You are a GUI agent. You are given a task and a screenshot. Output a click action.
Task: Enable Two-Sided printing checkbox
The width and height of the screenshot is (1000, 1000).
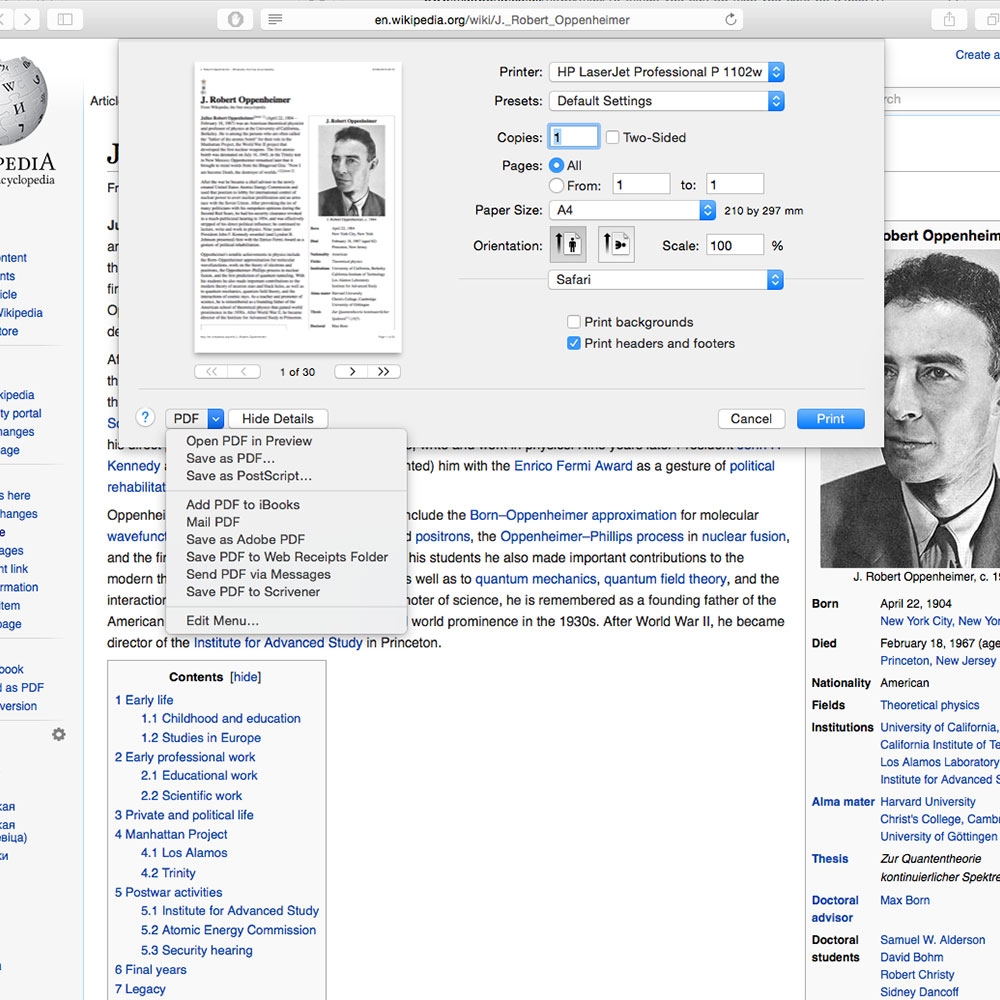point(612,137)
